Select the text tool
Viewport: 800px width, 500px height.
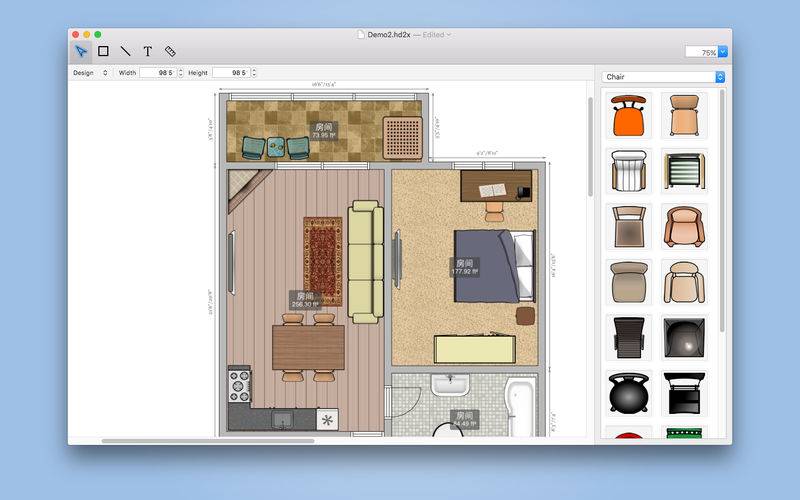tap(147, 51)
